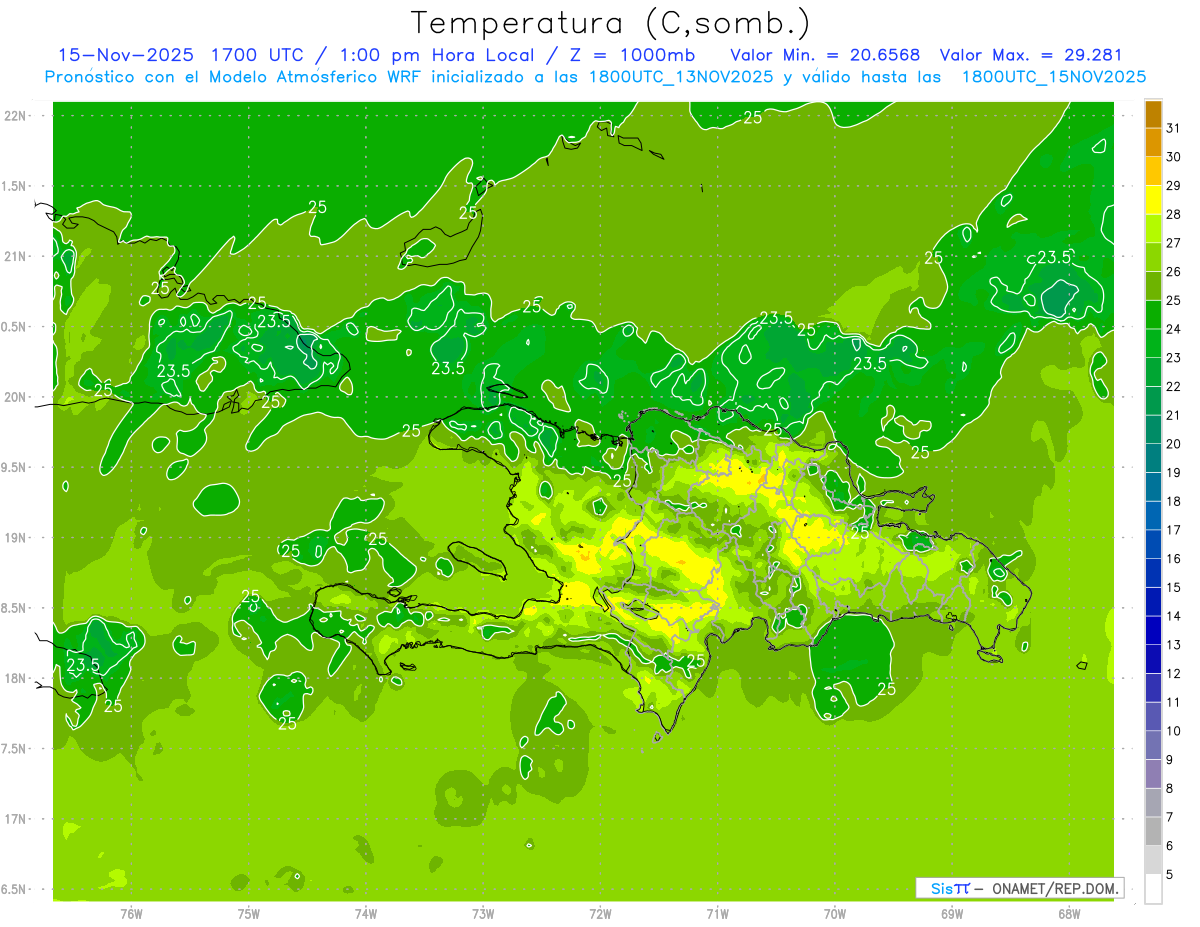Click the 74W longitude axis label

[x=366, y=913]
